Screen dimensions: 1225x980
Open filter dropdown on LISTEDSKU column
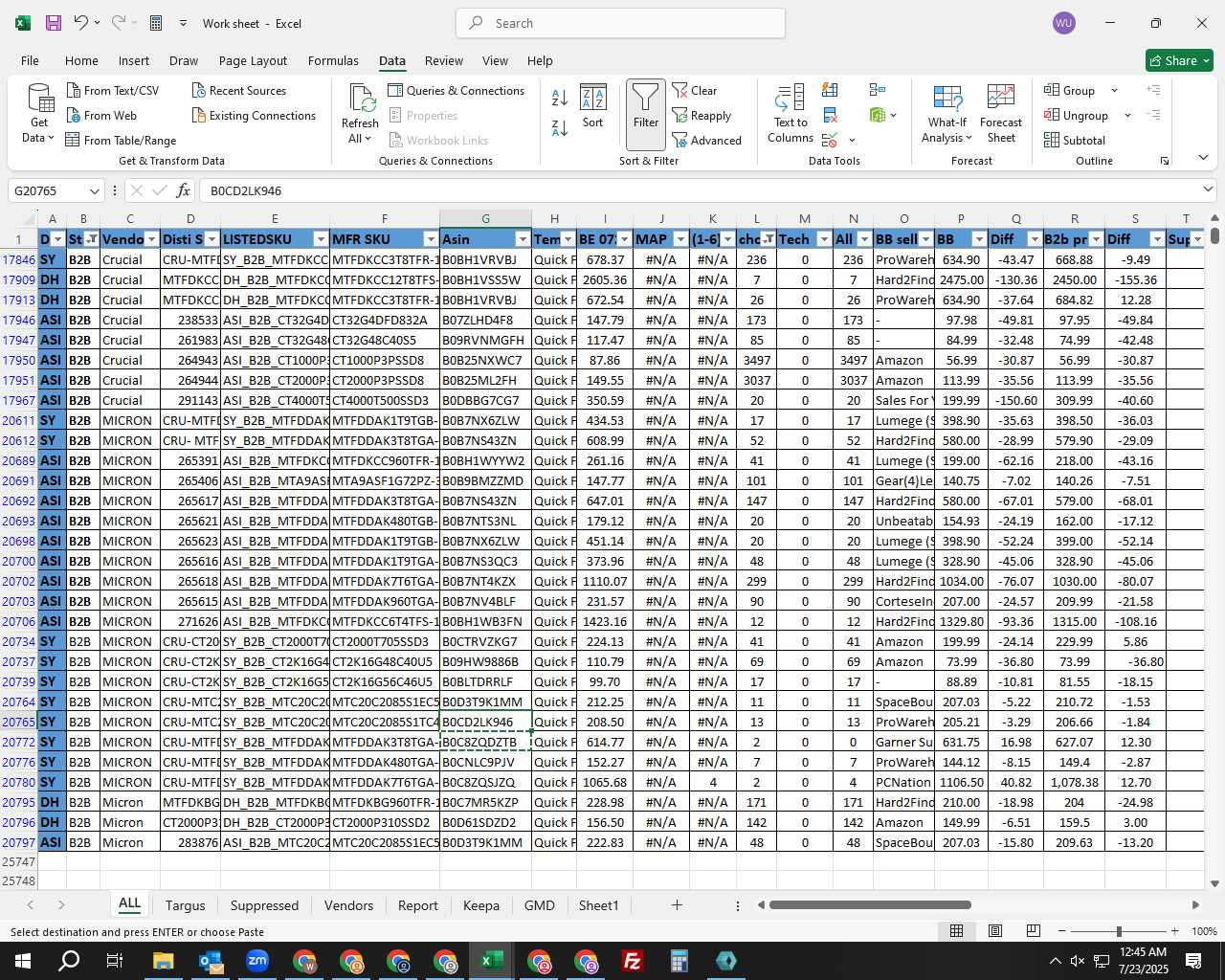click(321, 239)
